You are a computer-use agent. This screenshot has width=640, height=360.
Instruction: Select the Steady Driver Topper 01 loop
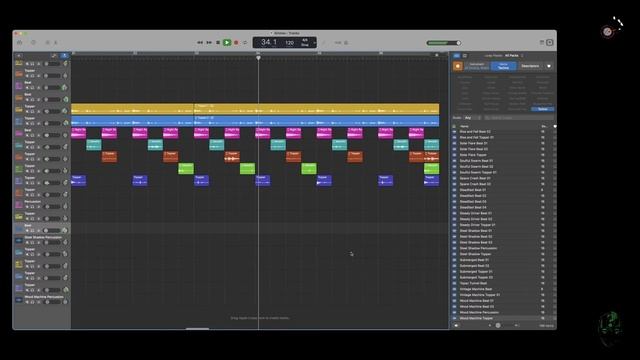477,225
